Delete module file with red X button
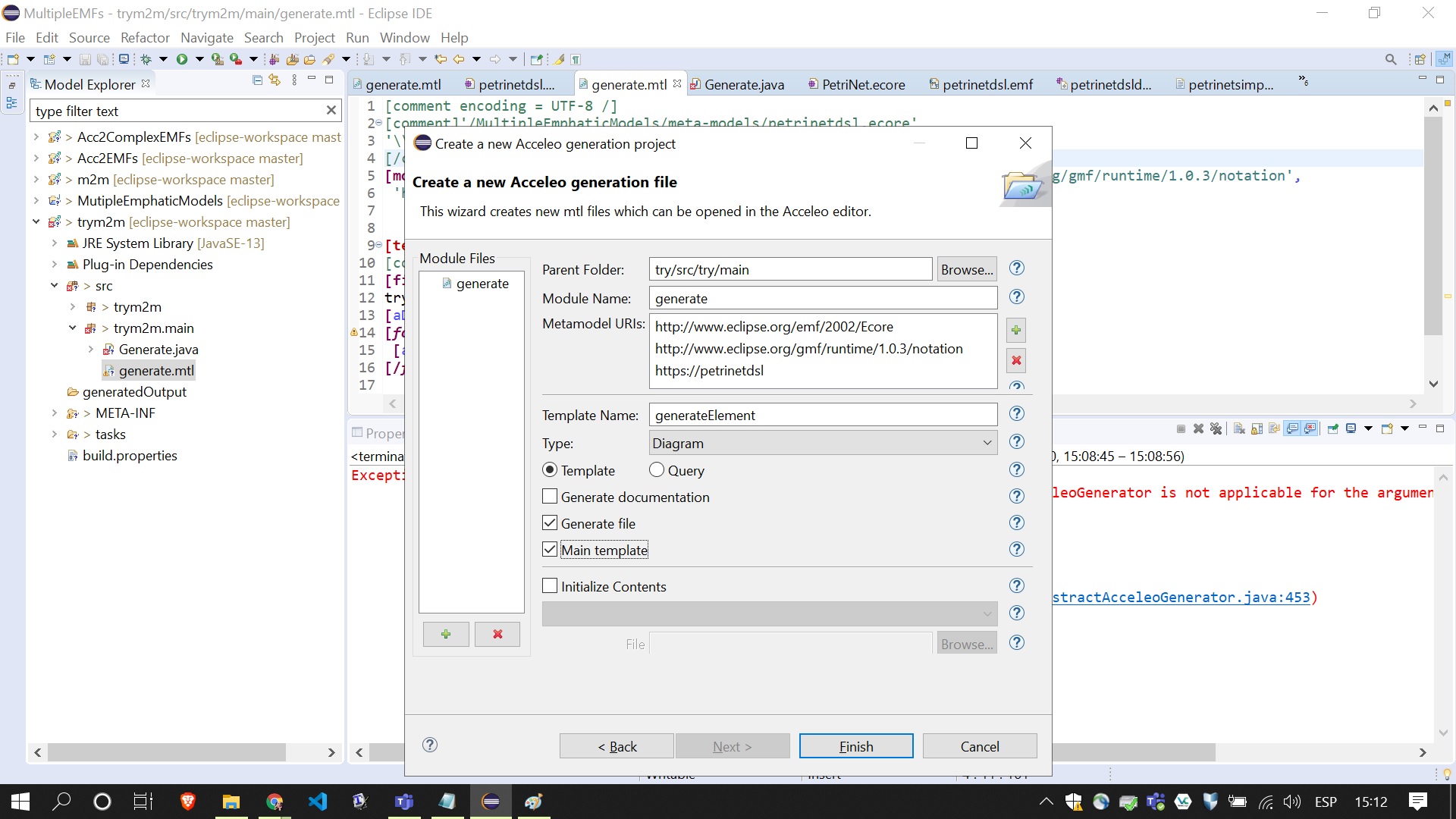The height and width of the screenshot is (819, 1456). point(497,634)
